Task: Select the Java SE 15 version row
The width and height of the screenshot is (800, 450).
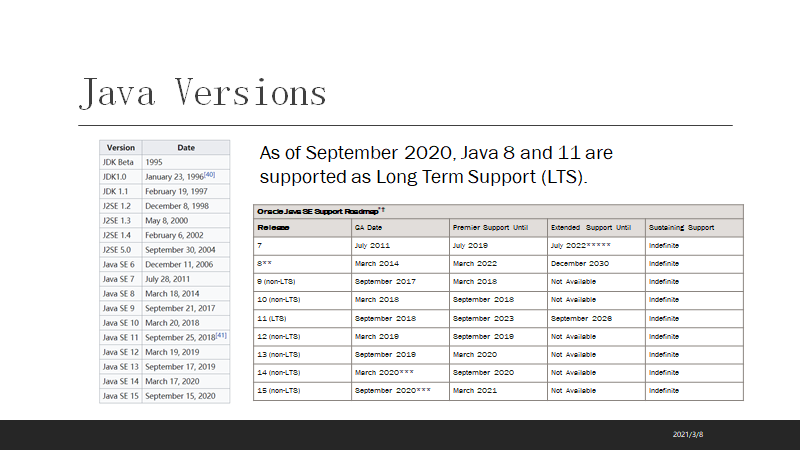Action: pos(165,396)
